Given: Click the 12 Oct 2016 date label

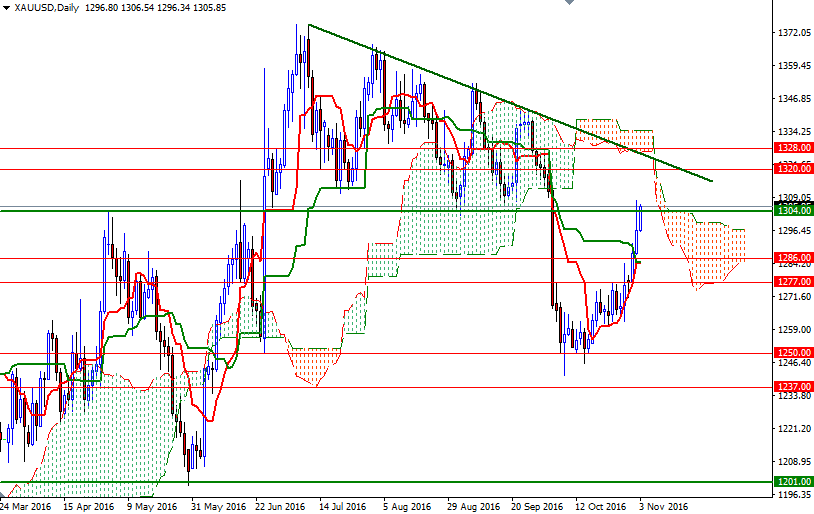Looking at the screenshot, I should [x=601, y=506].
